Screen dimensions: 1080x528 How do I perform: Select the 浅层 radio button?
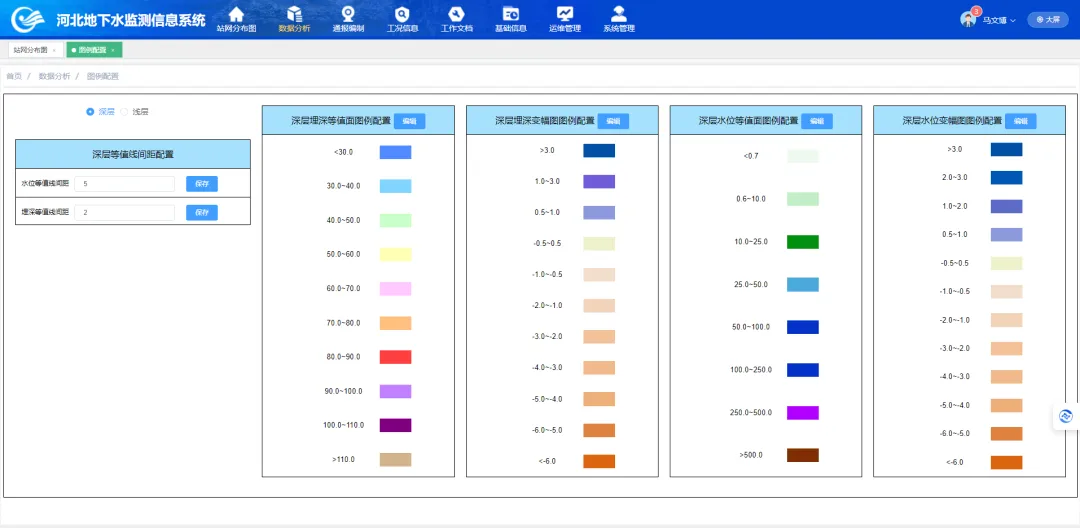coord(125,112)
